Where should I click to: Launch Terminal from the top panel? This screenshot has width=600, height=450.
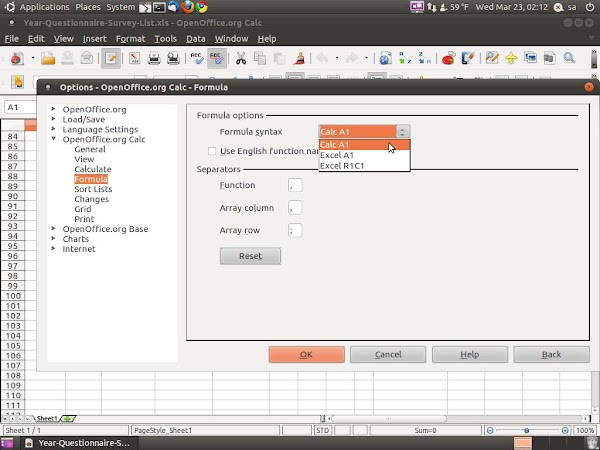tap(159, 7)
